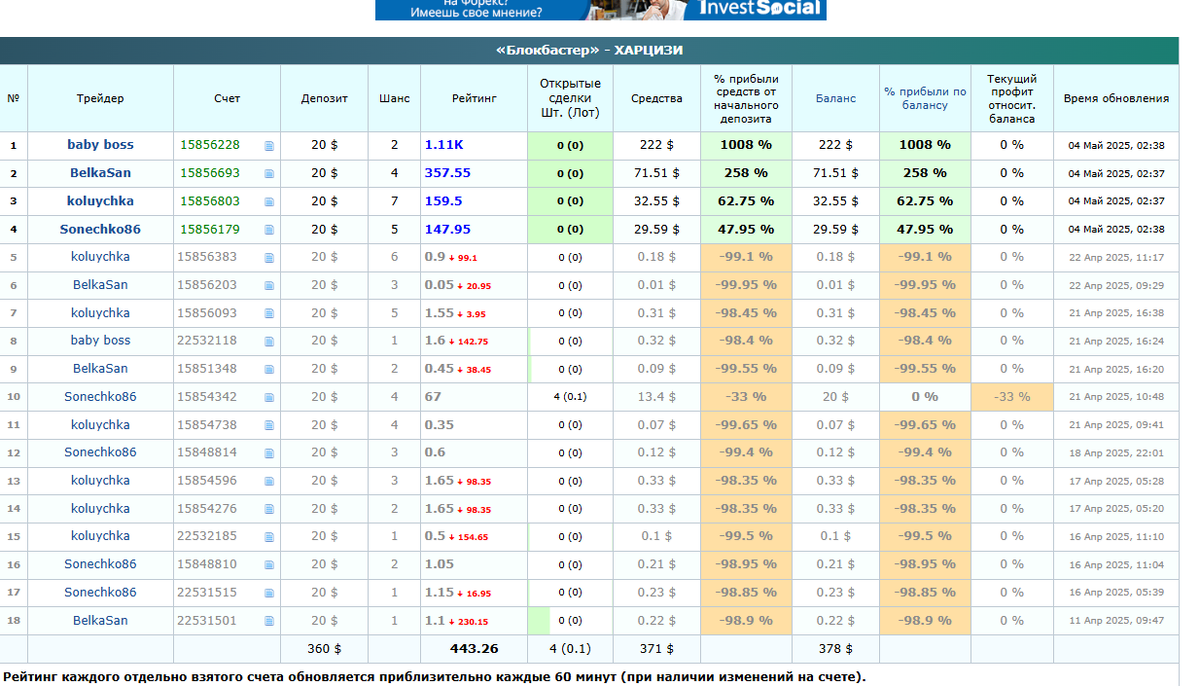1200x686 pixels.
Task: Click trader BelkaSan in row 18
Action: 100,621
